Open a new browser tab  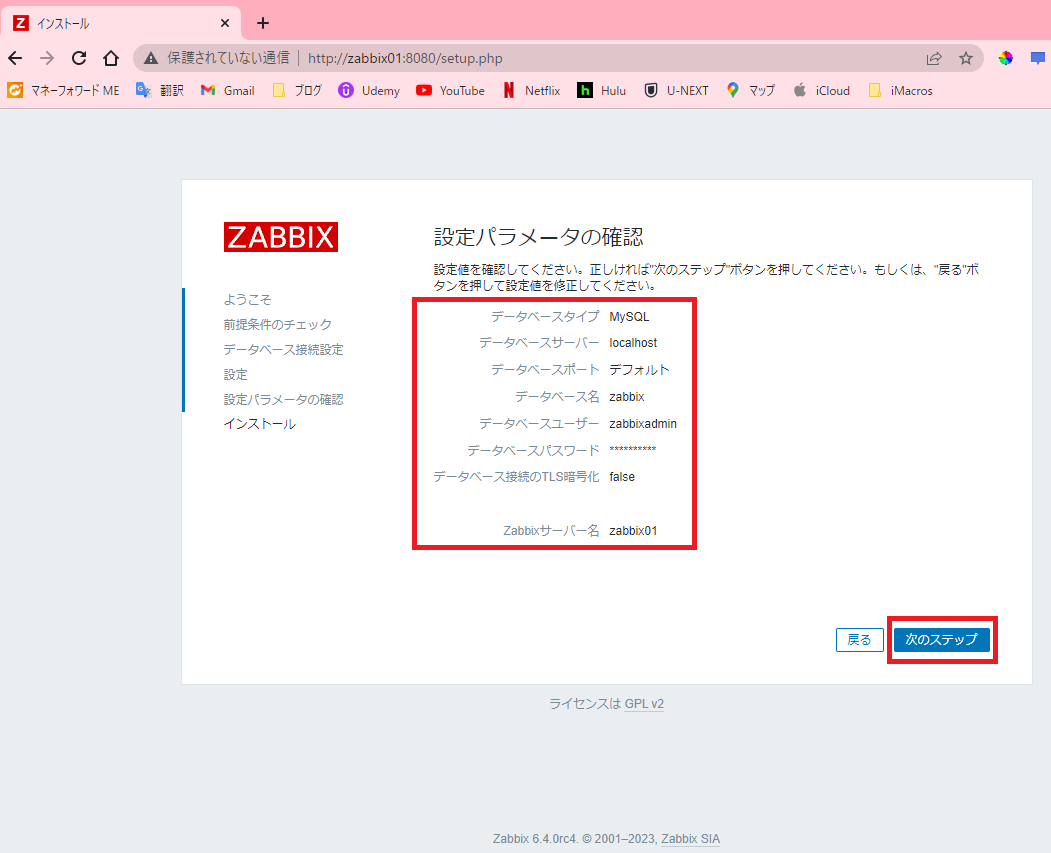262,22
